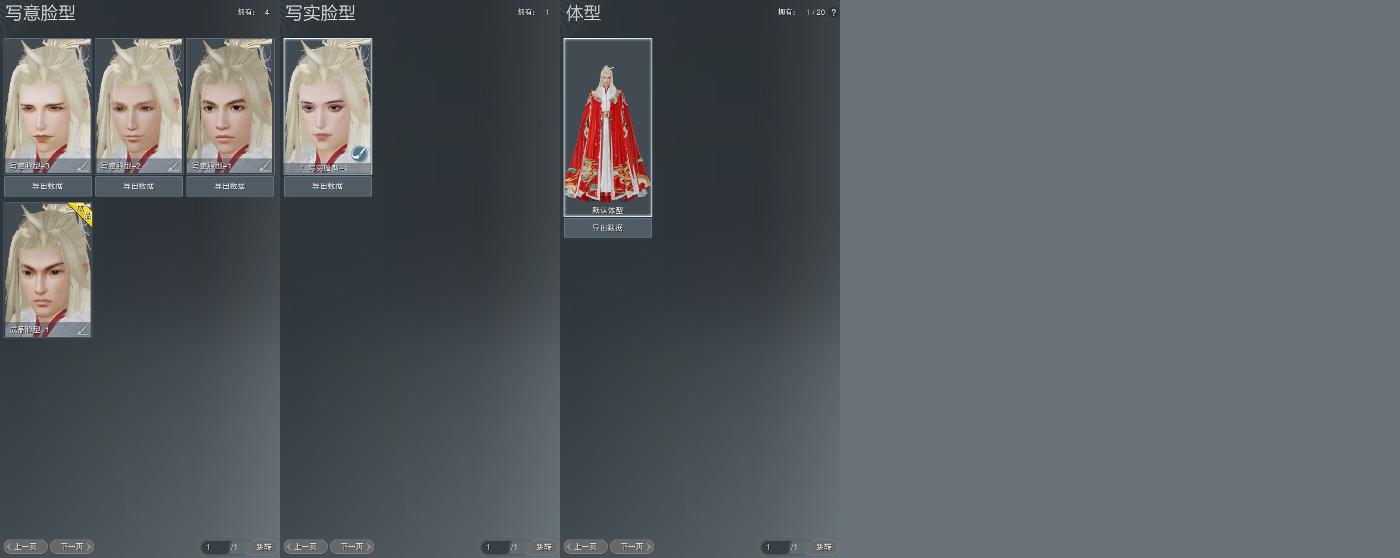Viewport: 1400px width, 558px height.
Task: Click the page number field in the 写意脸型 panel
Action: (x=215, y=547)
